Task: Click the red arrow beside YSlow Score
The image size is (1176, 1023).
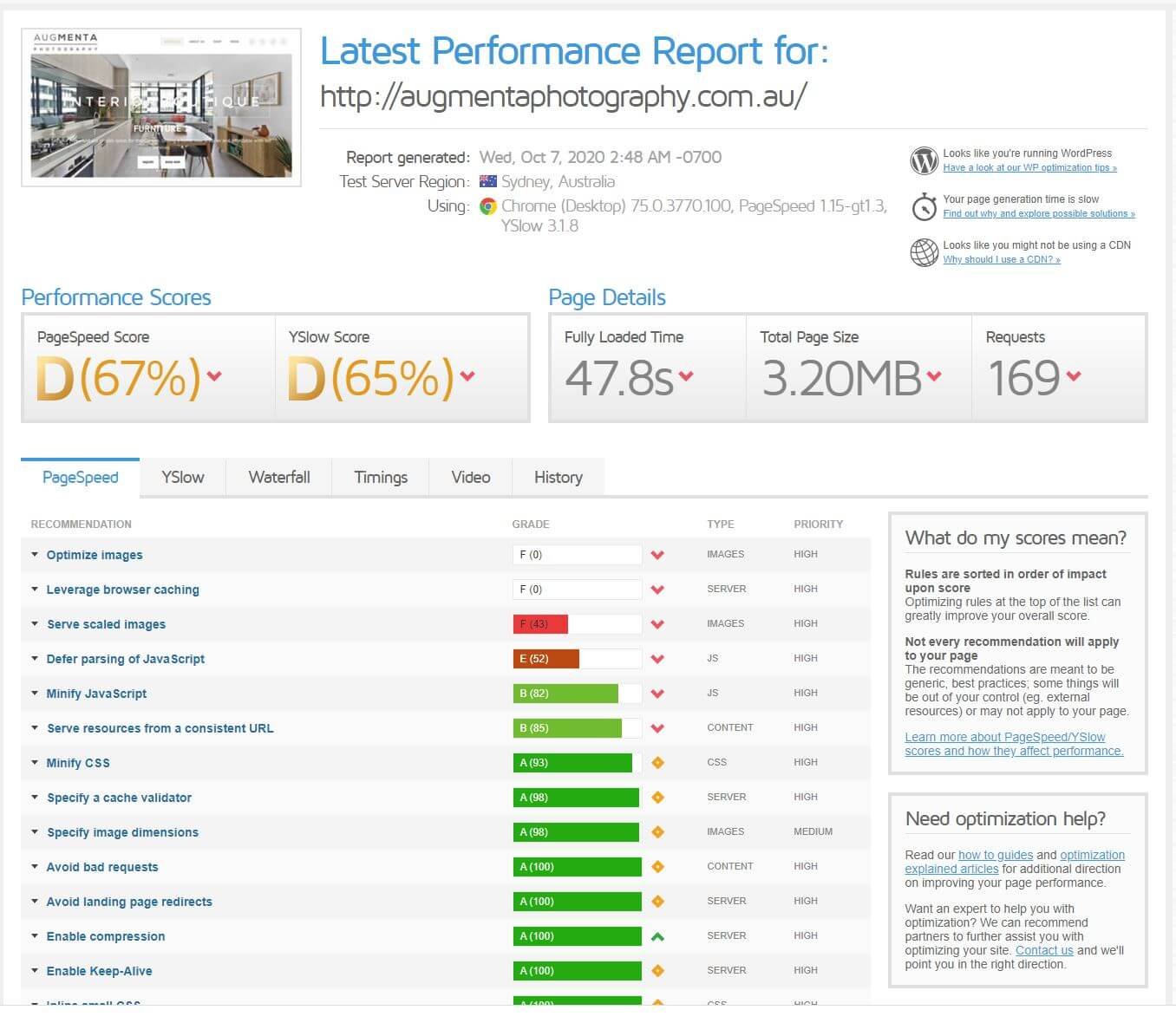Action: coord(467,375)
